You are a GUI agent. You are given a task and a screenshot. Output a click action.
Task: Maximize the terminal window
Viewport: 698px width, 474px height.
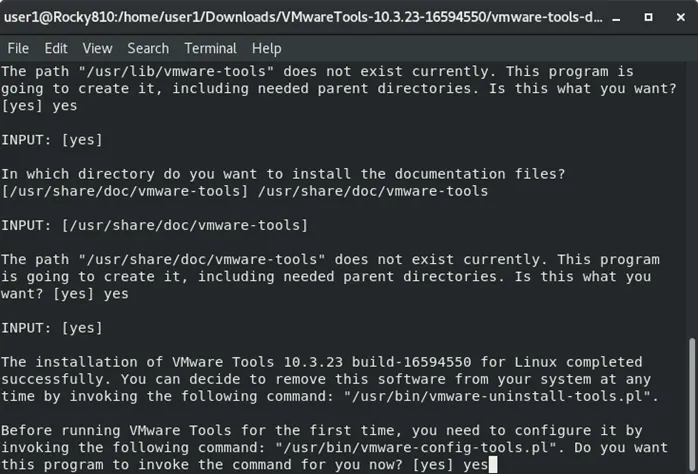[x=649, y=17]
